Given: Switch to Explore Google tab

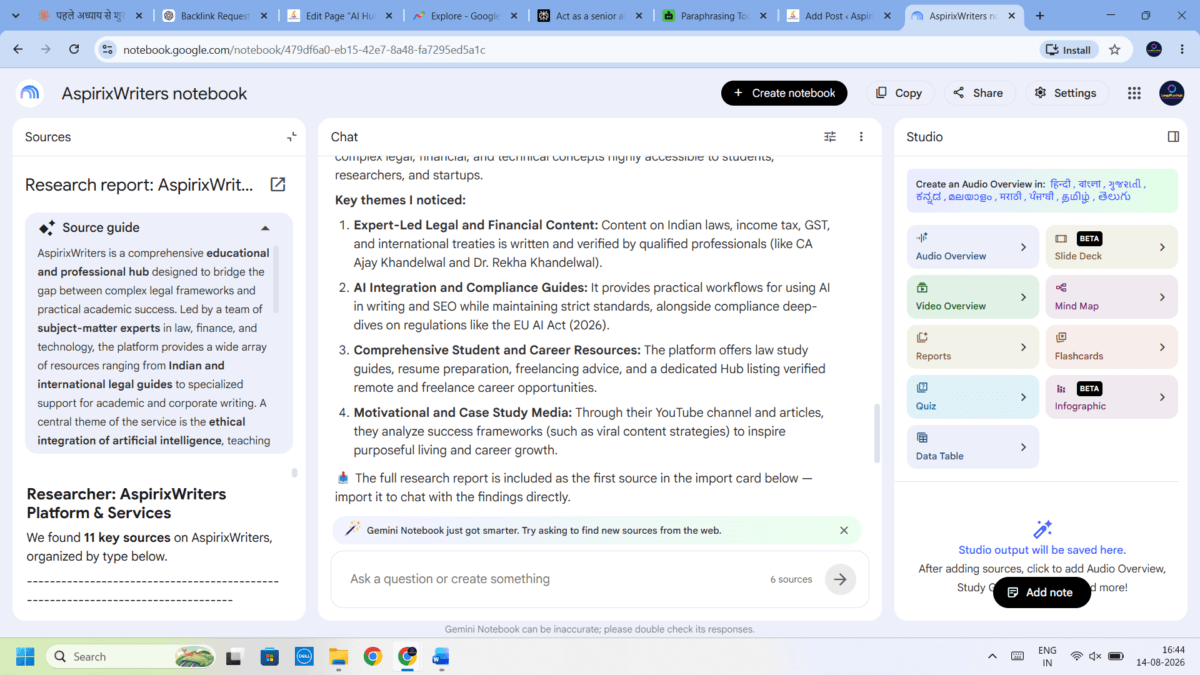Looking at the screenshot, I should coord(464,16).
